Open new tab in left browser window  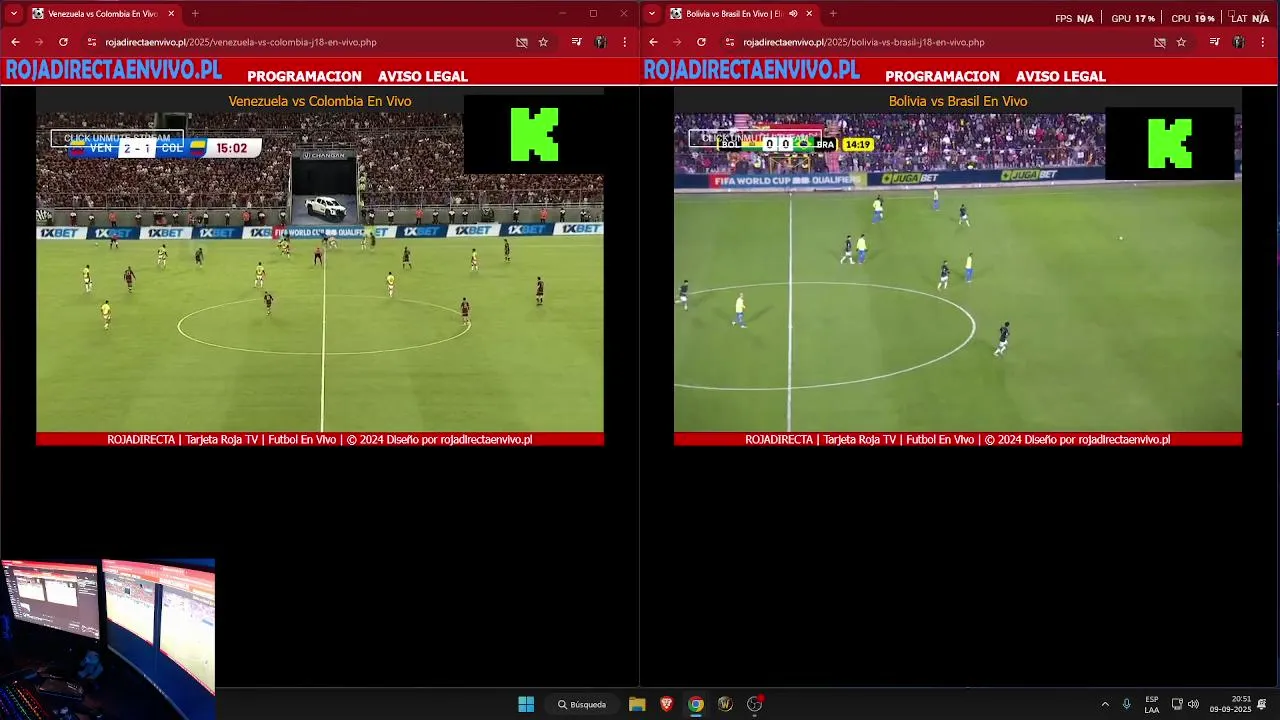pyautogui.click(x=195, y=14)
